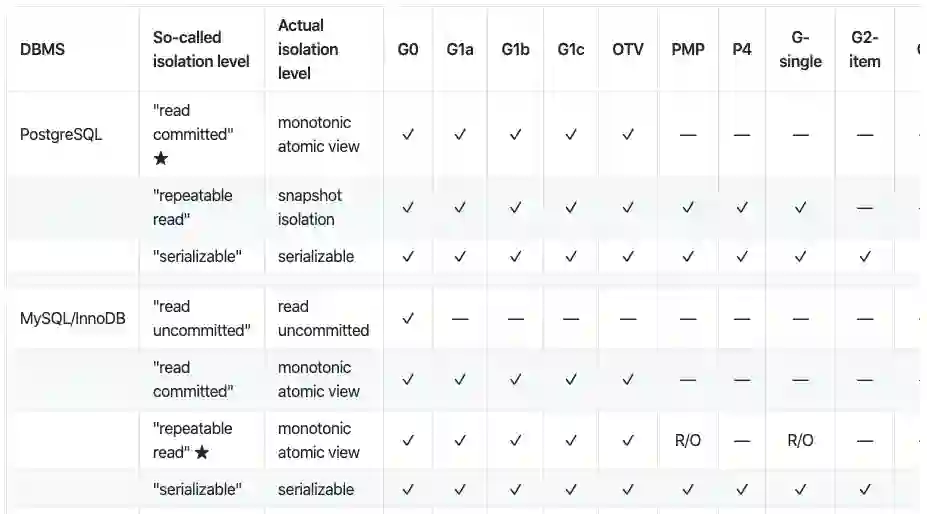Click the "Actual isolation level" column header
Image resolution: width=927 pixels, height=514 pixels.
(x=308, y=49)
